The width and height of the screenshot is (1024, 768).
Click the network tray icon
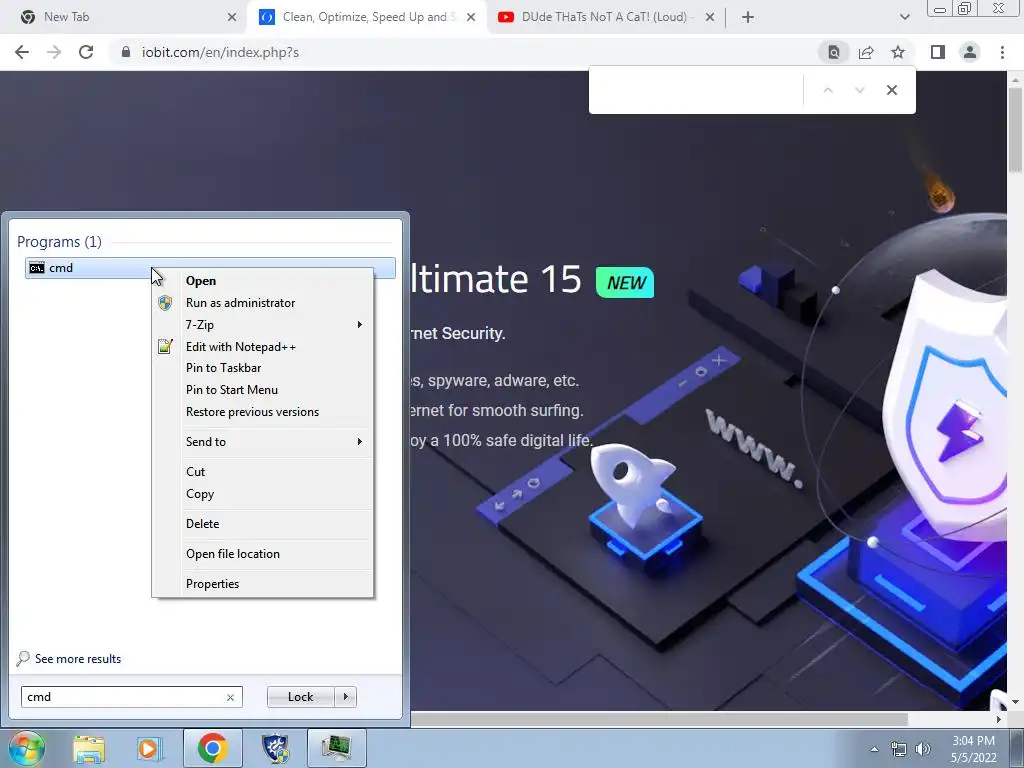pyautogui.click(x=899, y=749)
